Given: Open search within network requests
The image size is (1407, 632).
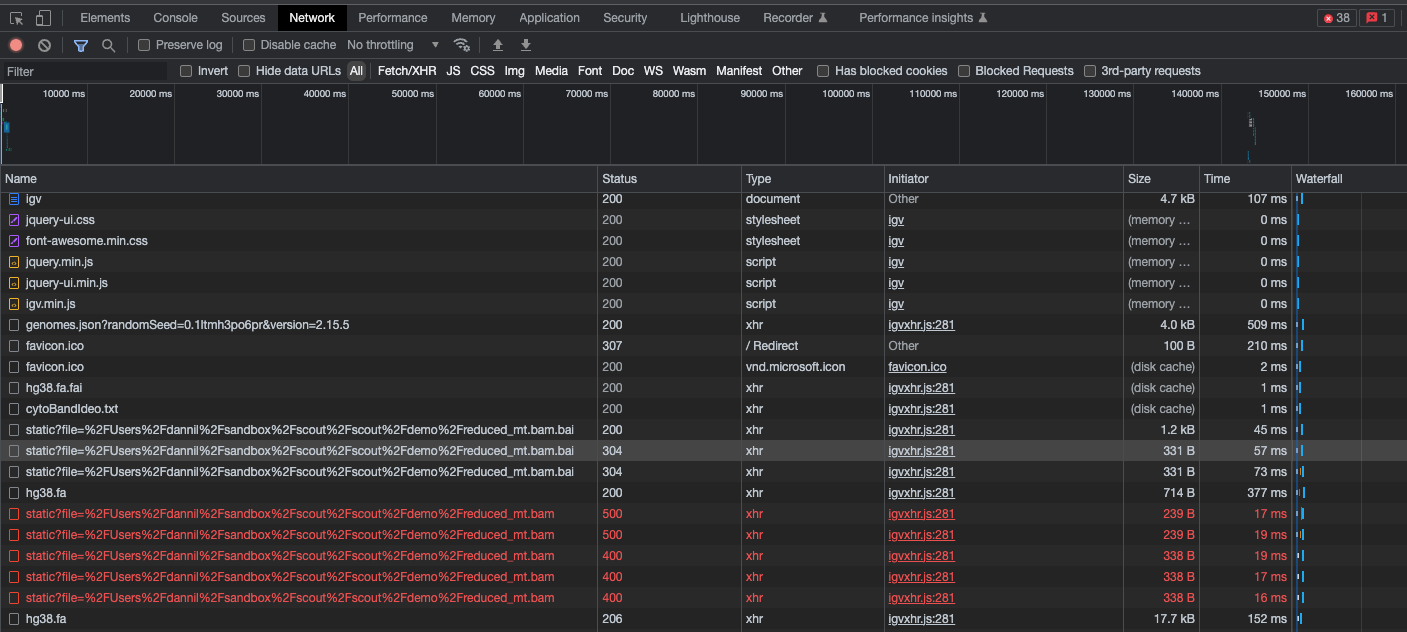Looking at the screenshot, I should pos(108,44).
